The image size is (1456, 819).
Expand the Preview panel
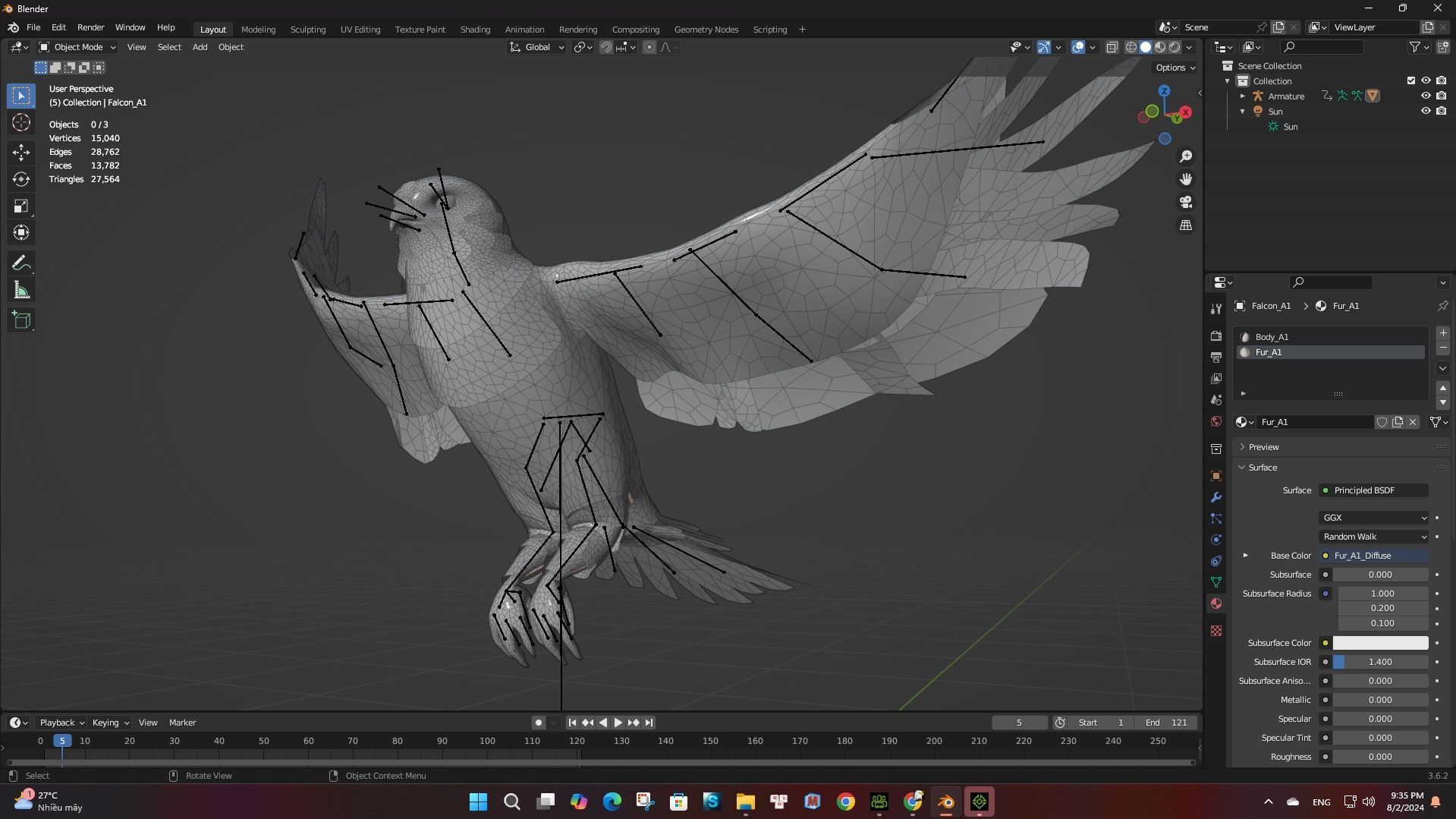click(1263, 447)
